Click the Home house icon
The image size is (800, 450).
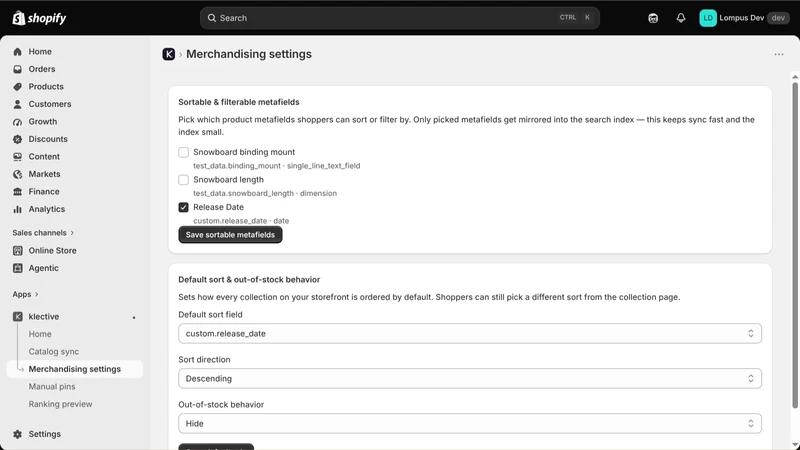tap(17, 52)
